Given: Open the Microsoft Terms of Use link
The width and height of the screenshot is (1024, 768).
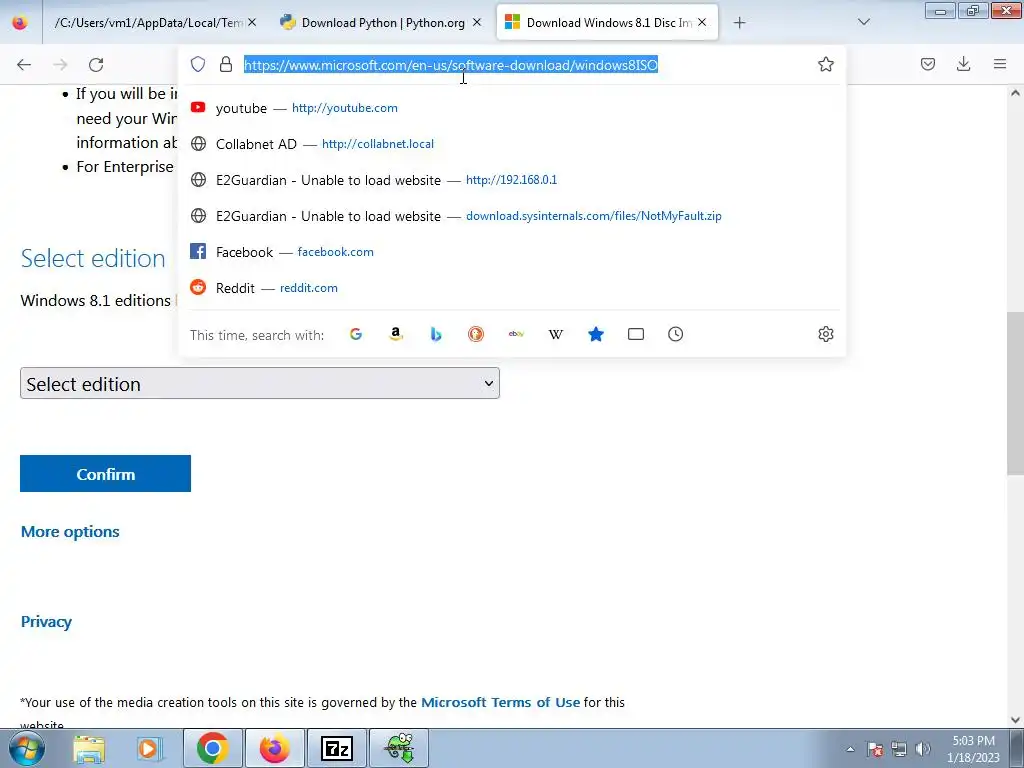Looking at the screenshot, I should [x=500, y=702].
